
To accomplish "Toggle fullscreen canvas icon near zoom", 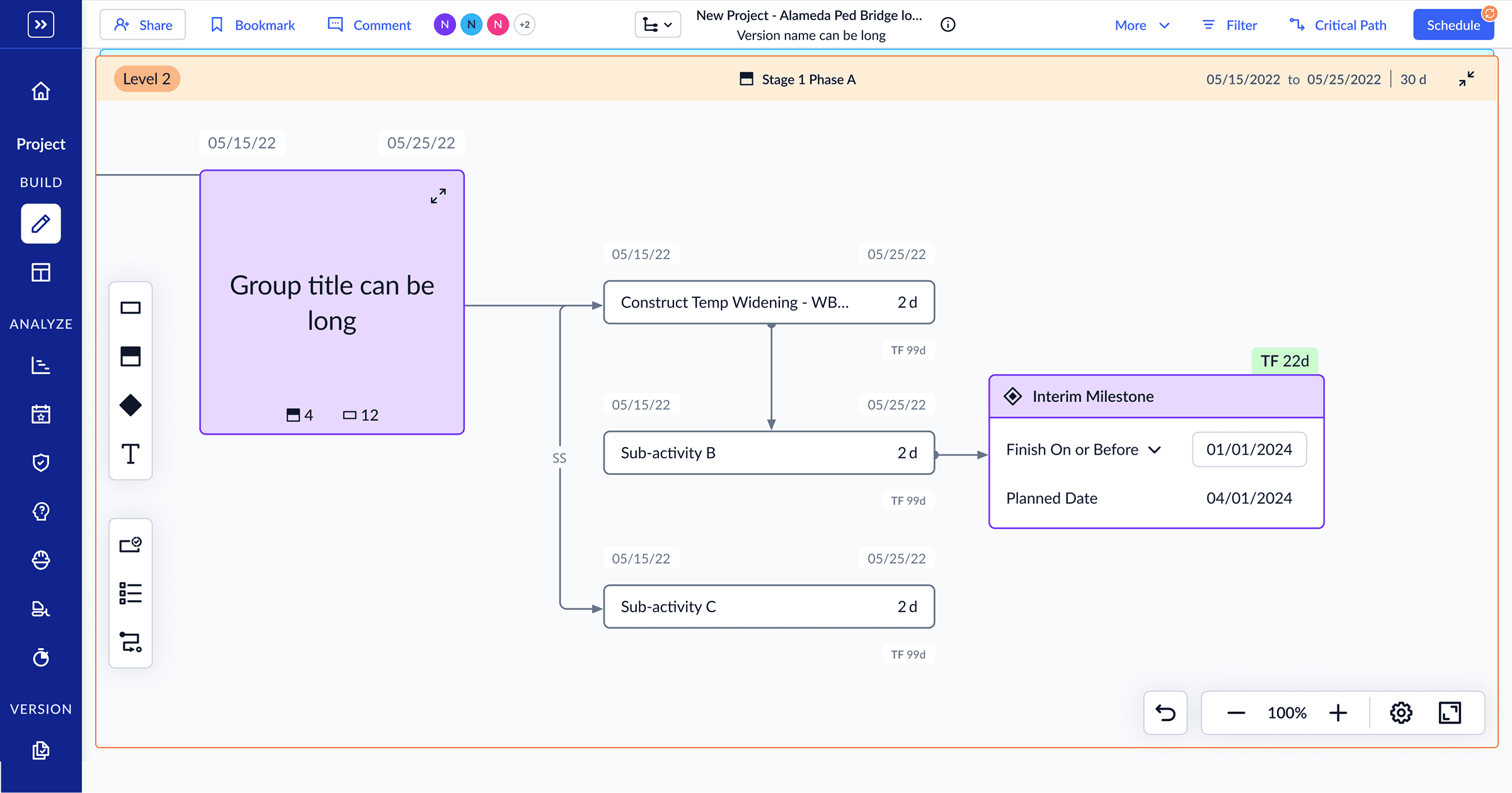I will [1450, 713].
